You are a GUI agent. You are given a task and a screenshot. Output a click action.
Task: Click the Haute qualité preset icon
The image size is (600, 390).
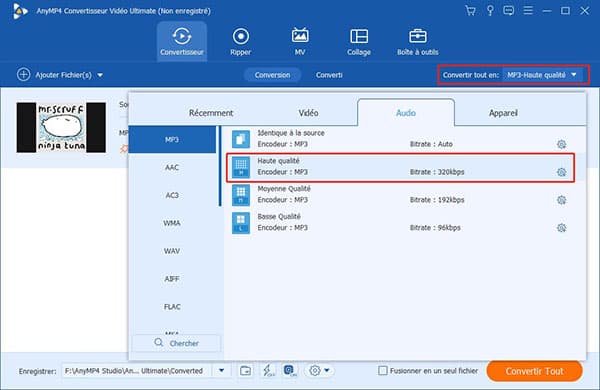coord(241,167)
